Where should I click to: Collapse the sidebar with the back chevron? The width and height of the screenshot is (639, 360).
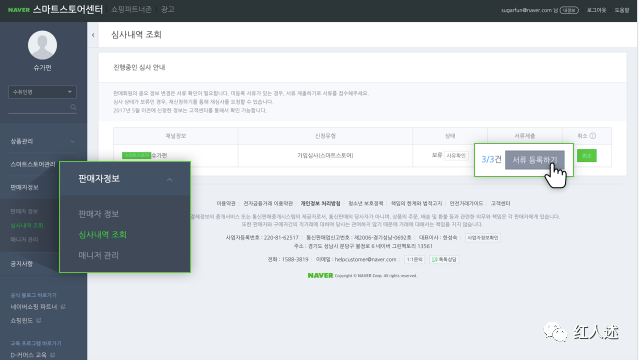point(93,35)
